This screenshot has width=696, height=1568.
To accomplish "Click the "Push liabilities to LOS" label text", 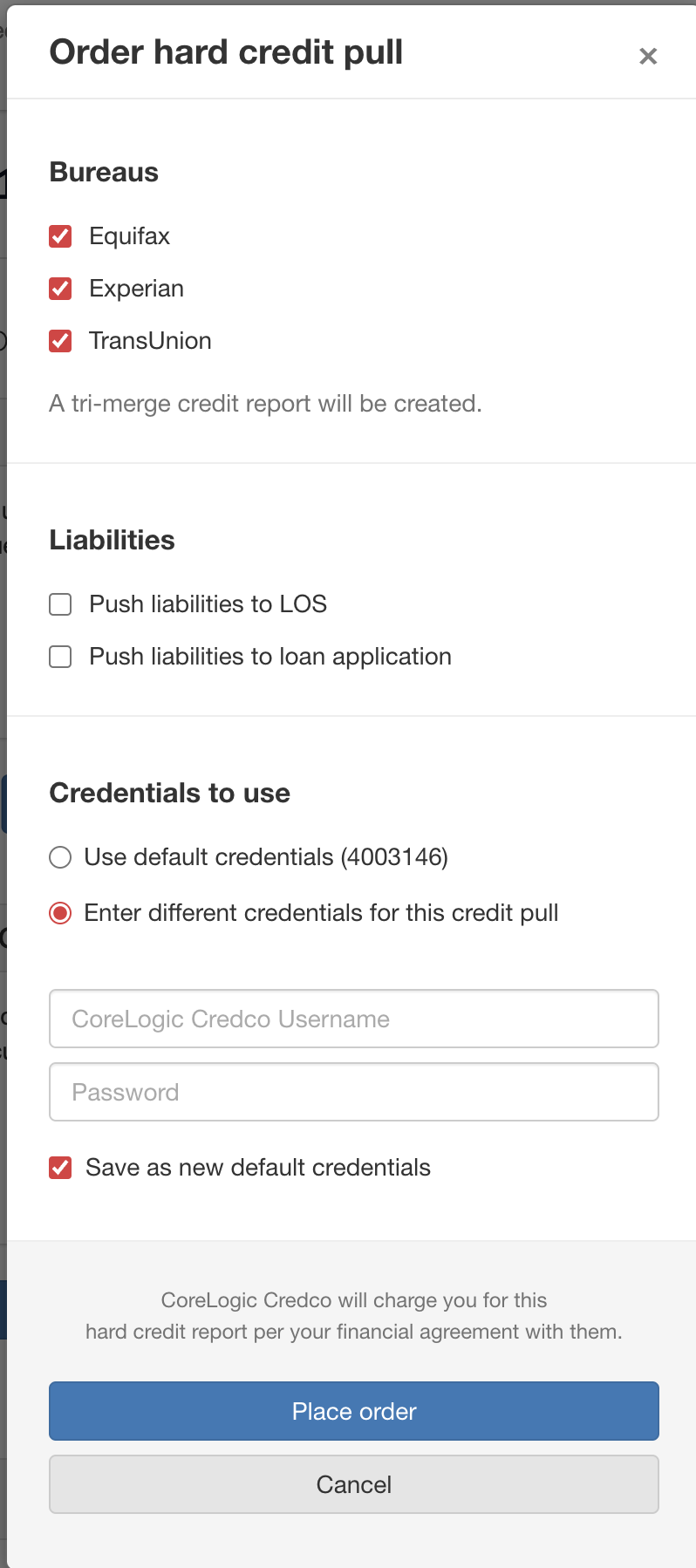I will 208,604.
